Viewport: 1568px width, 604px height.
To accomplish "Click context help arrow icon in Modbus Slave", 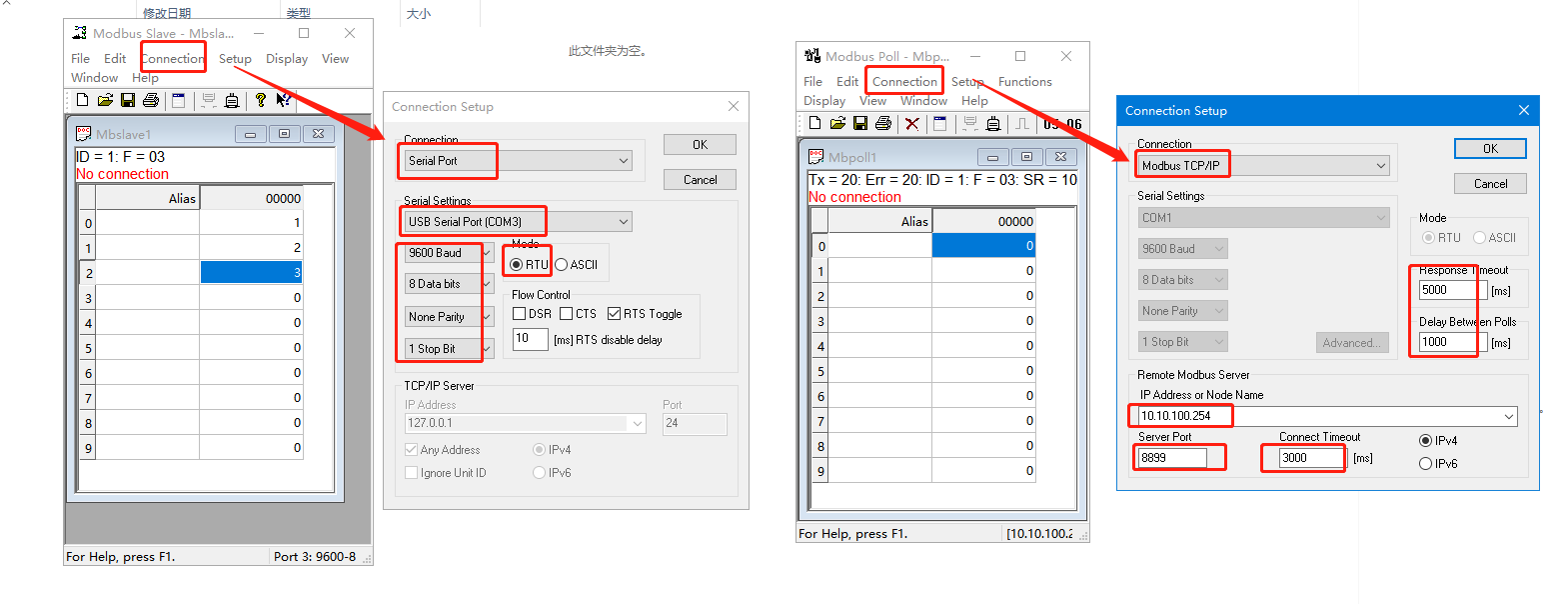I will pos(284,100).
